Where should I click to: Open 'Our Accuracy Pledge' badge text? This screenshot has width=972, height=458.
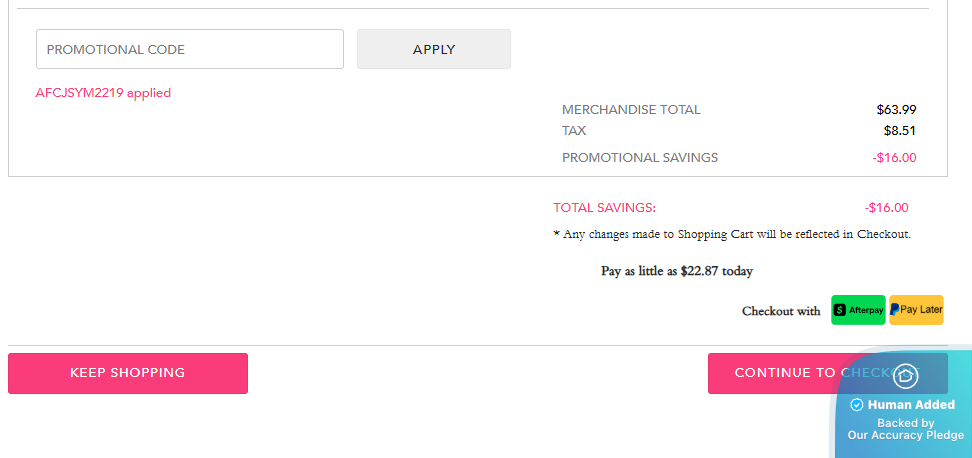click(x=906, y=435)
